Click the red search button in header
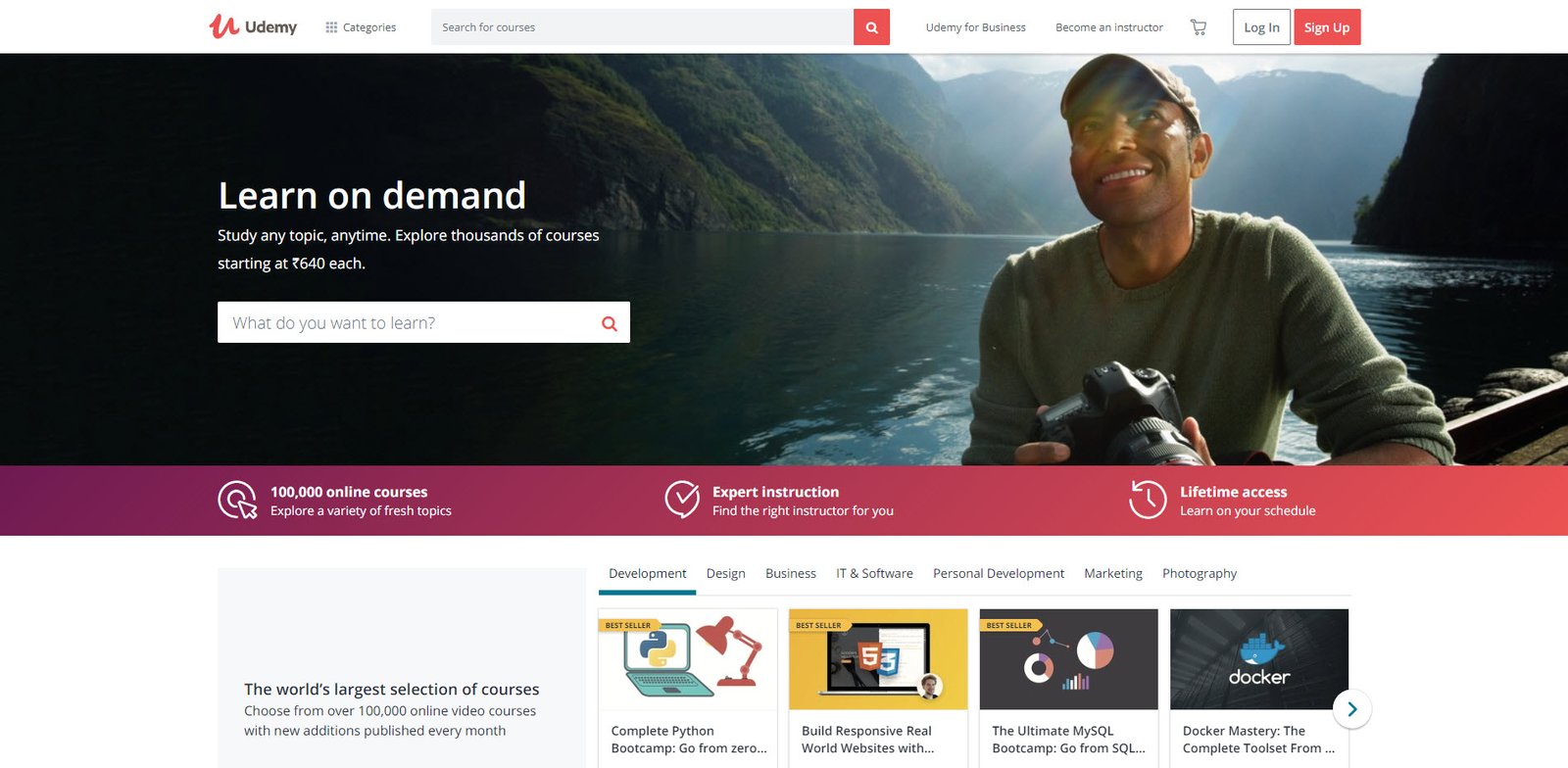The height and width of the screenshot is (768, 1568). pyautogui.click(x=871, y=27)
